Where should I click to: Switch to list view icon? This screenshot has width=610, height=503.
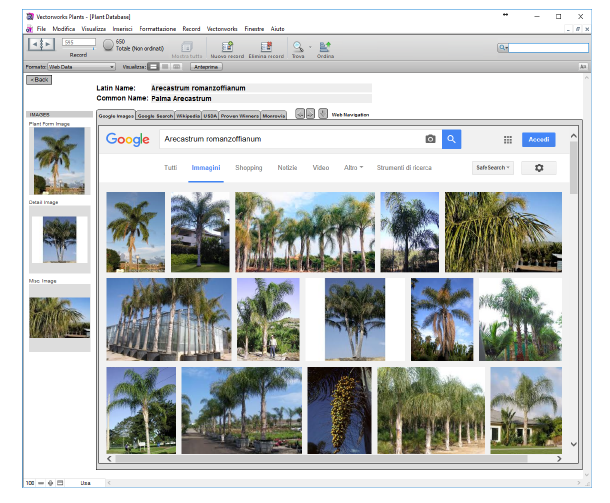(x=165, y=67)
